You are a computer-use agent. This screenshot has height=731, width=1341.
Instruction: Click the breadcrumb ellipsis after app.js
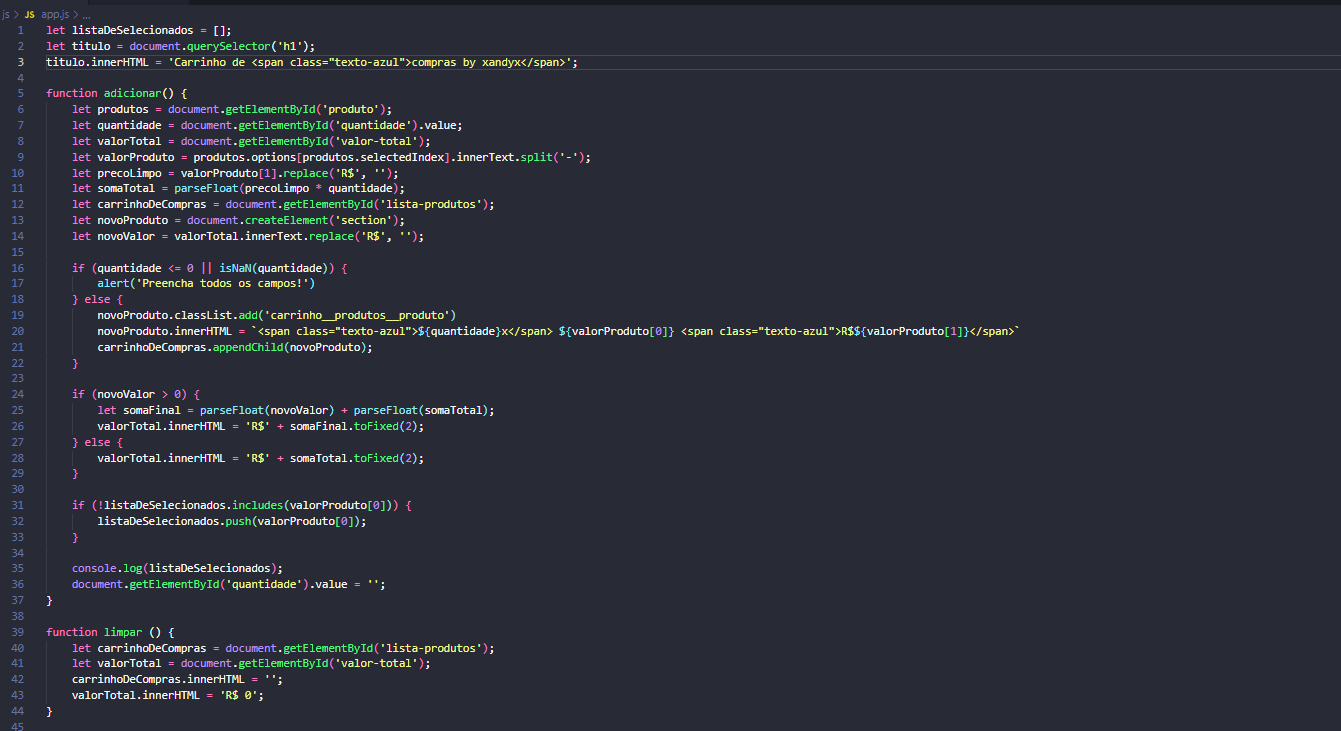point(88,15)
